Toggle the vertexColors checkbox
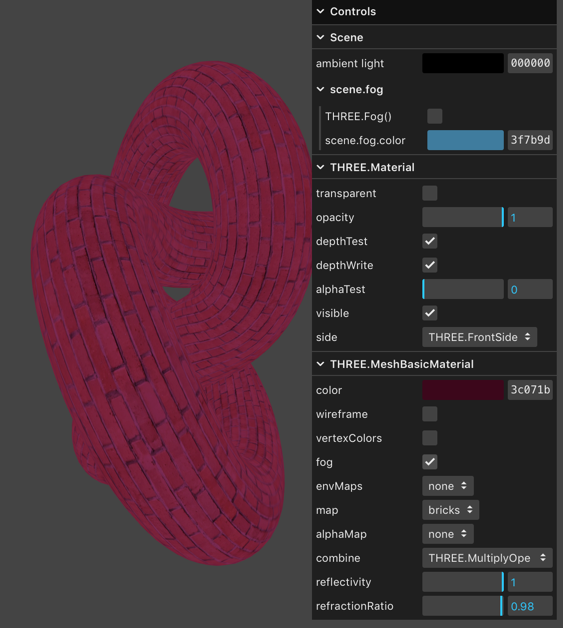Viewport: 563px width, 628px height. click(430, 438)
